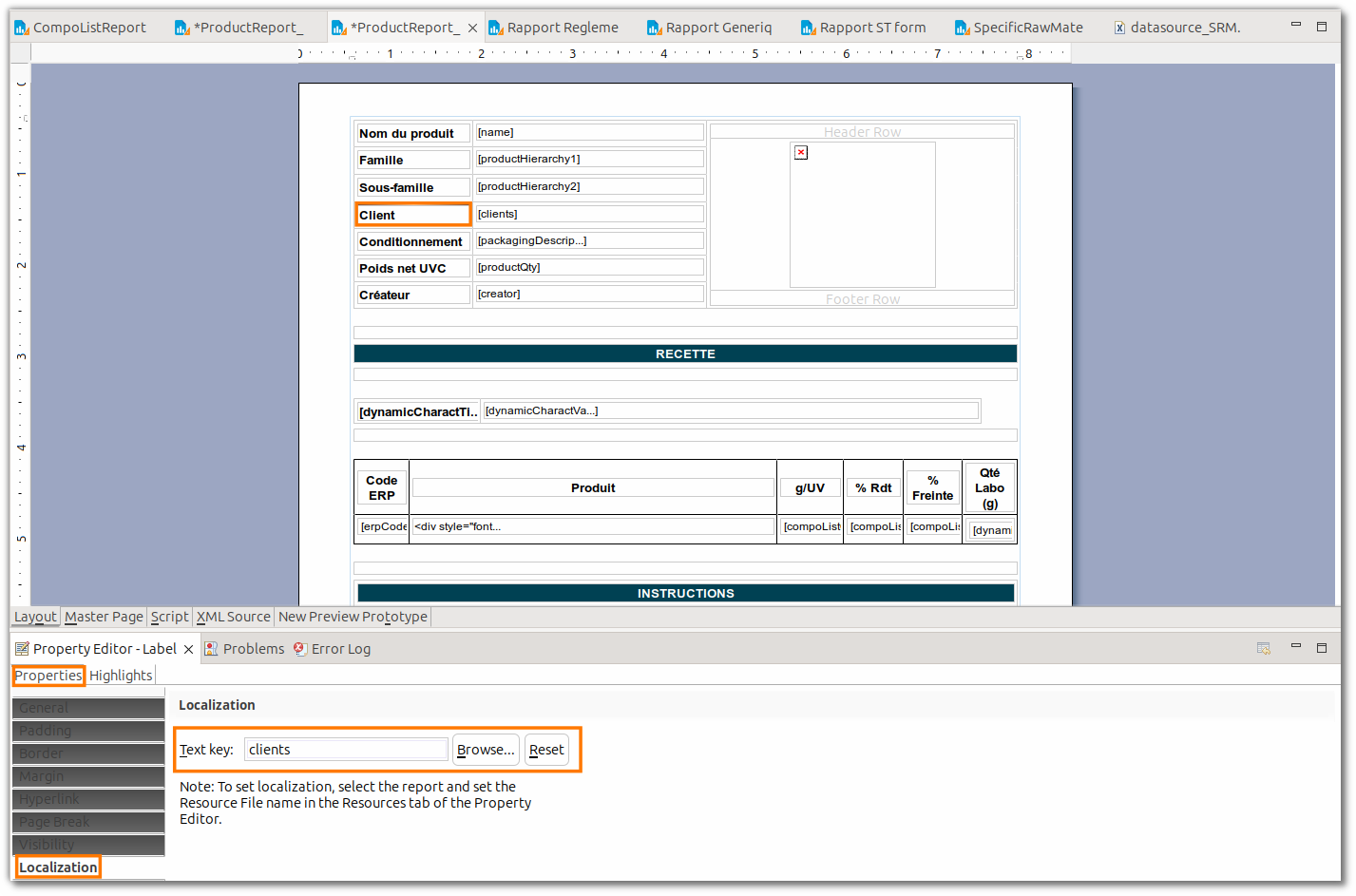Open the General property category
Image resolution: width=1356 pixels, height=896 pixels.
click(88, 708)
